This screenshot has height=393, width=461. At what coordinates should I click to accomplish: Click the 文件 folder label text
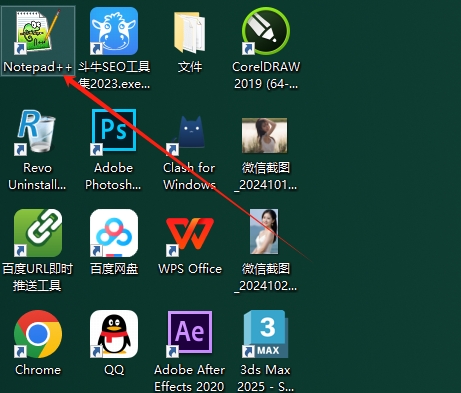click(x=190, y=67)
